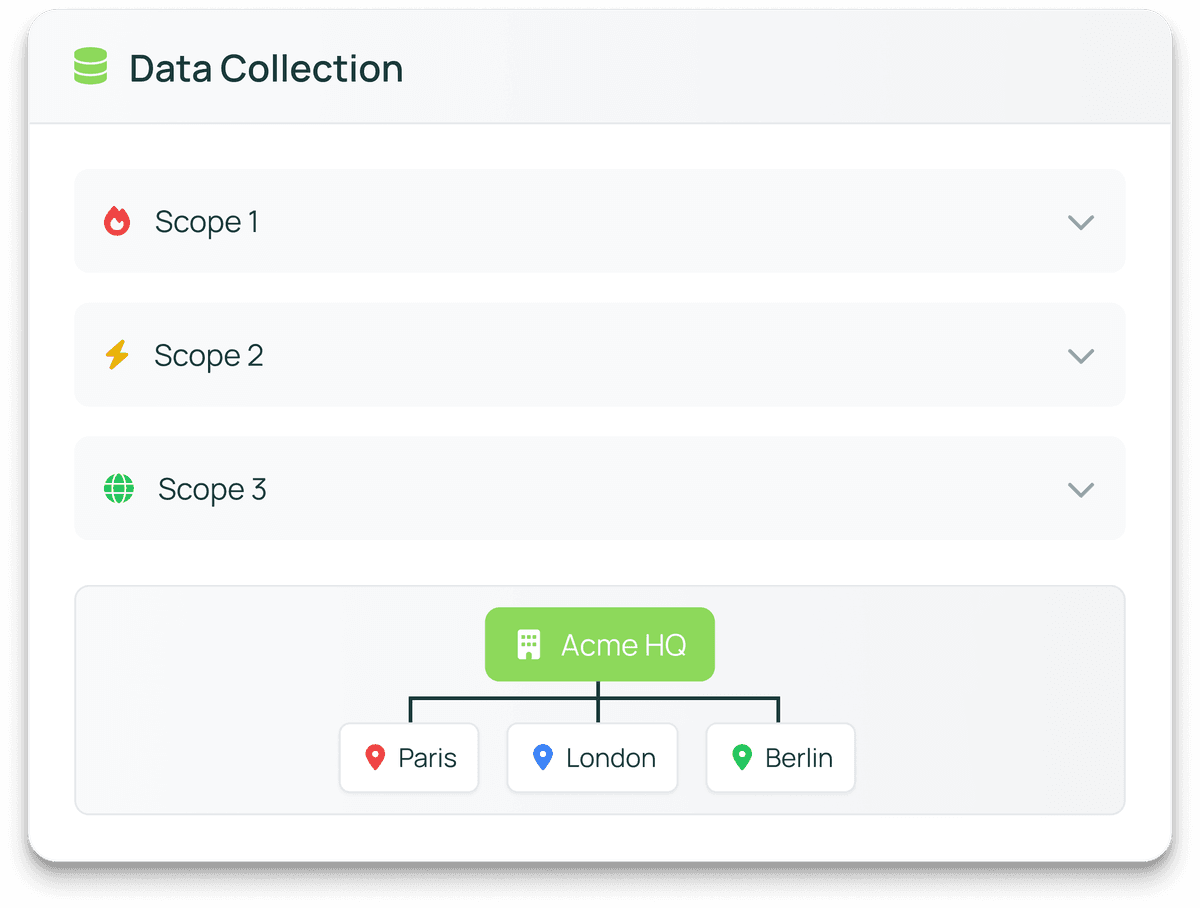Select the Scope 1 label text

[207, 222]
